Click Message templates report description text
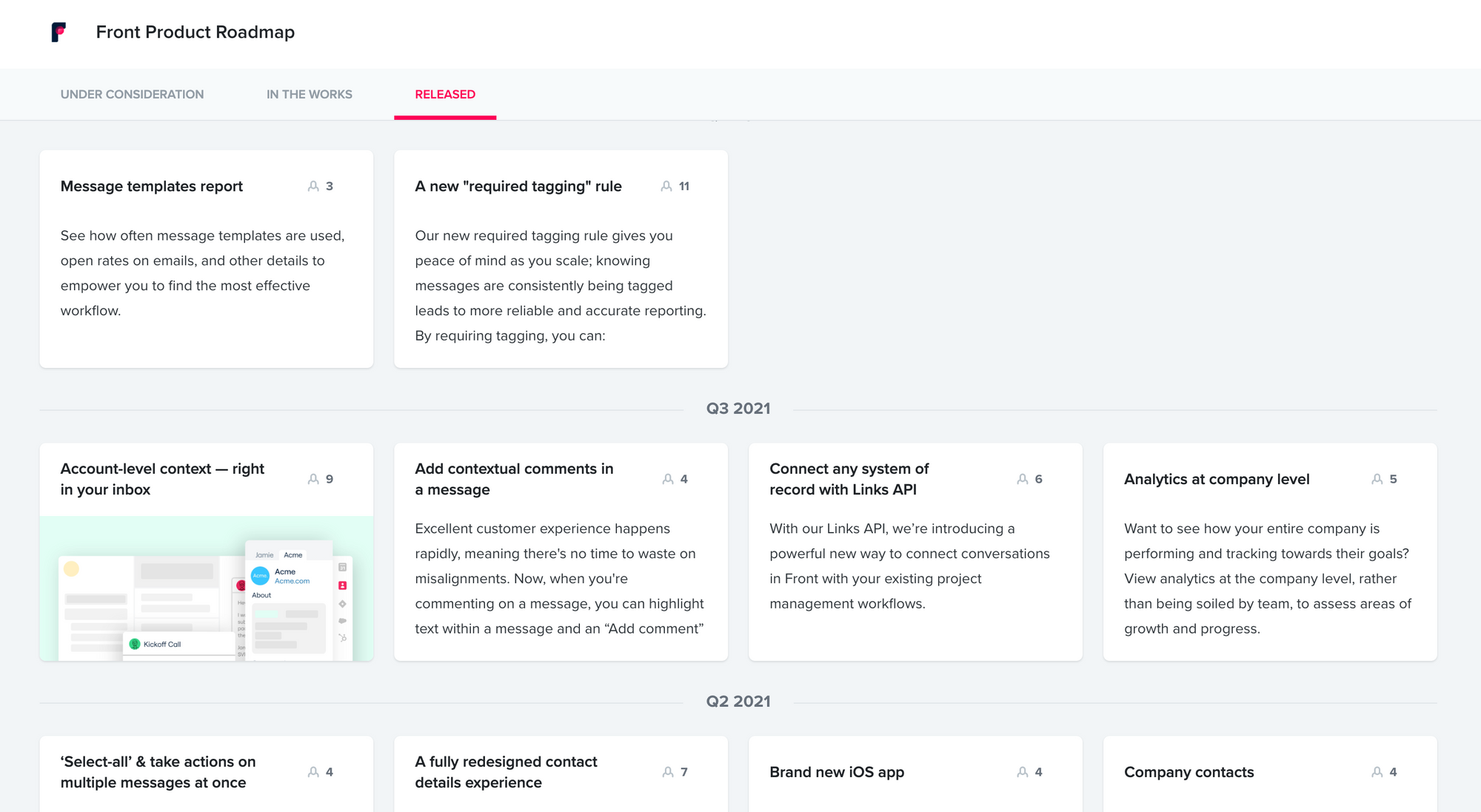 coord(202,273)
